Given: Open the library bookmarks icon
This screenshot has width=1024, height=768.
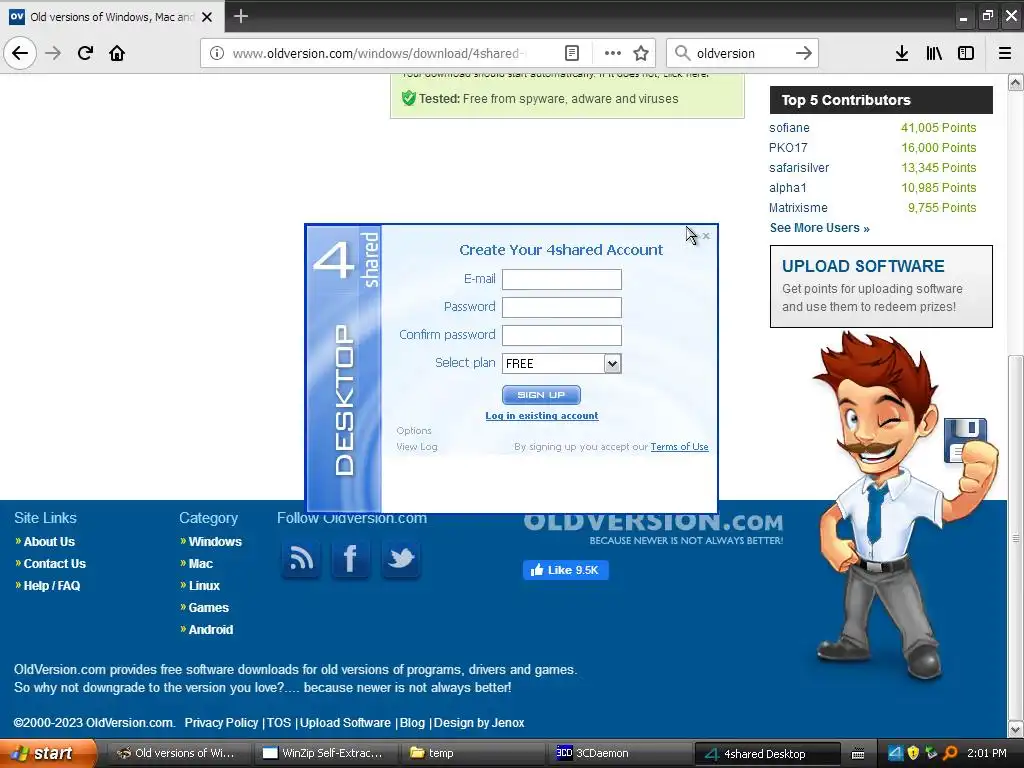Looking at the screenshot, I should pyautogui.click(x=934, y=53).
